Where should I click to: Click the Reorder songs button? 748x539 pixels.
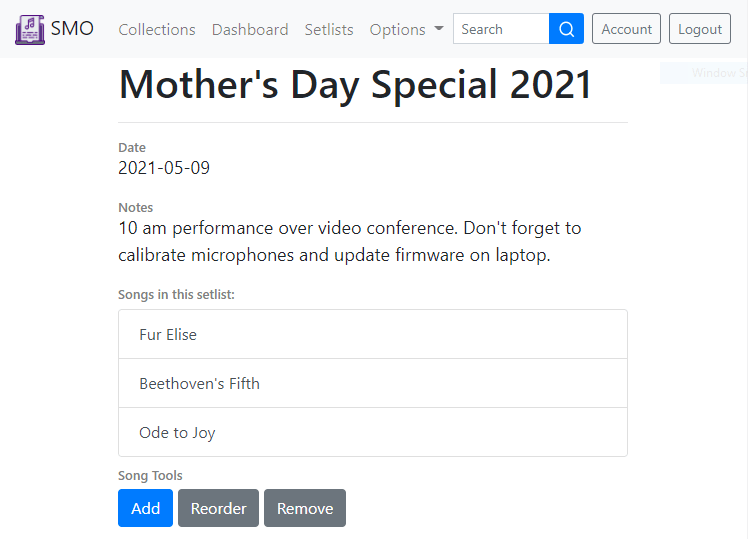[218, 508]
